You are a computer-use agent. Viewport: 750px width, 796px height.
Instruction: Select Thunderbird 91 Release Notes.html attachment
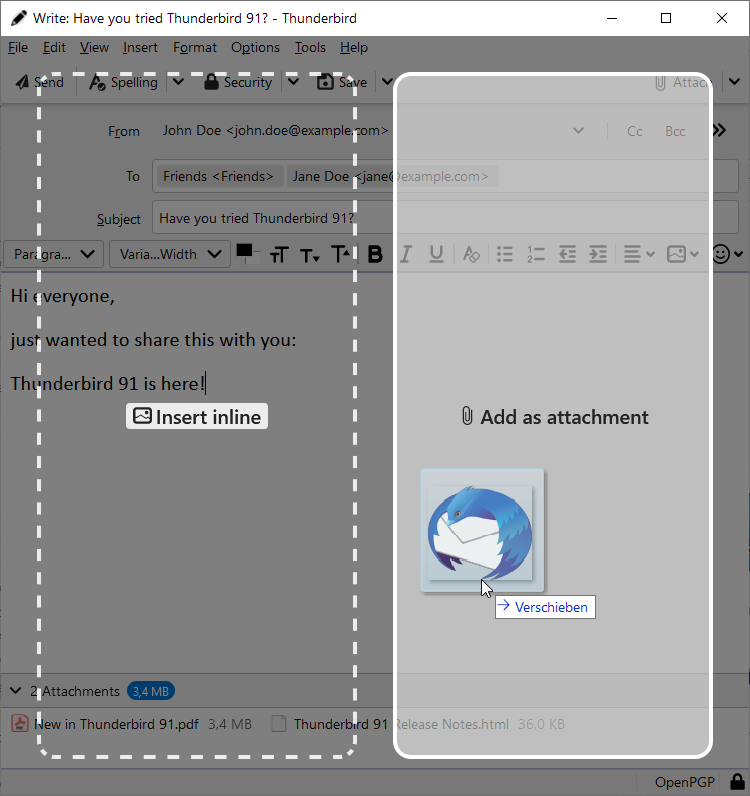[x=418, y=724]
